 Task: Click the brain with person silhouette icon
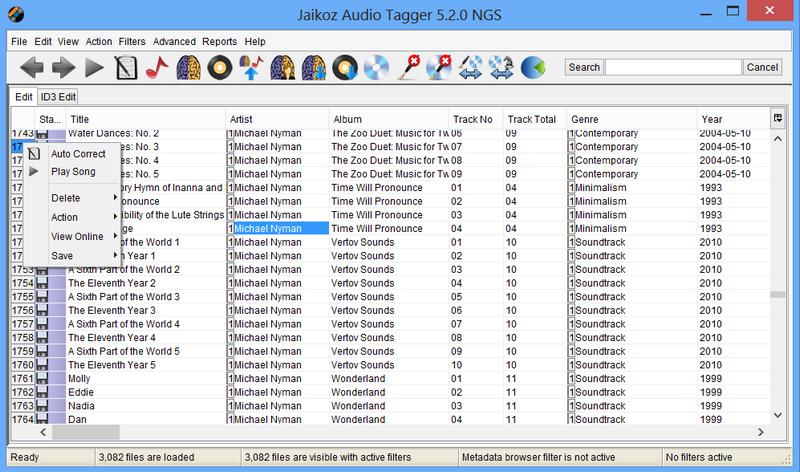(282, 67)
